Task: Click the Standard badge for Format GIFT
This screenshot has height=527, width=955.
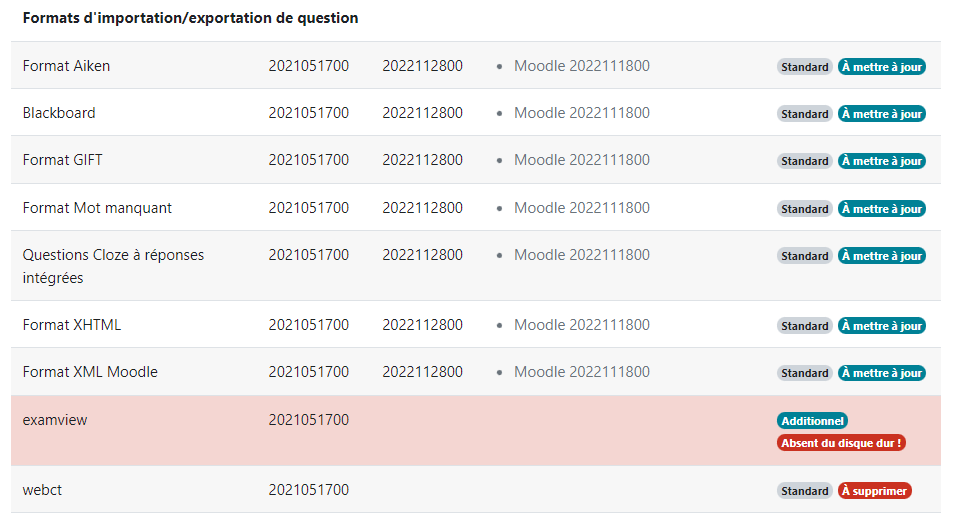Action: tap(805, 161)
